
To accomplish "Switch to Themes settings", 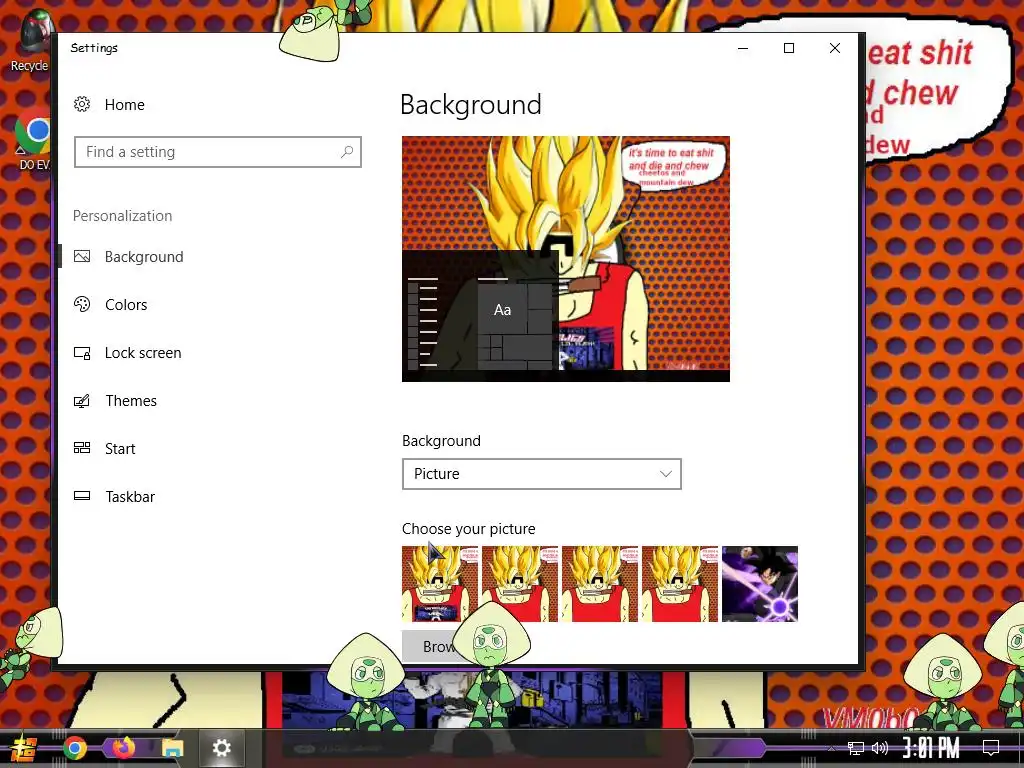I will (131, 400).
